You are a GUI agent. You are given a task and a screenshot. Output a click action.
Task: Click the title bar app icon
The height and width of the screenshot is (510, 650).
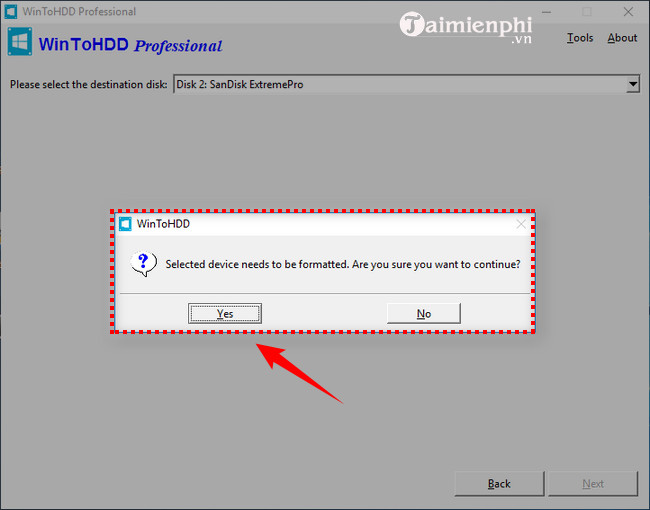point(10,12)
